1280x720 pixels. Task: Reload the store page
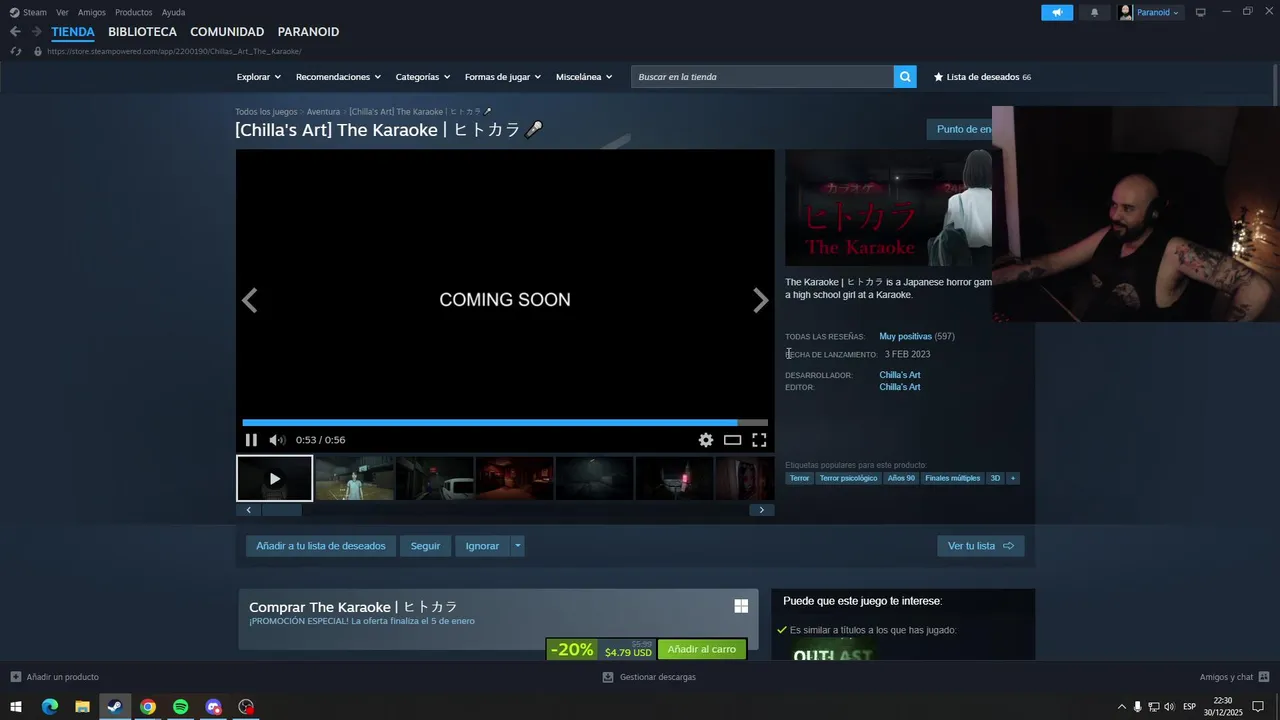tap(15, 51)
